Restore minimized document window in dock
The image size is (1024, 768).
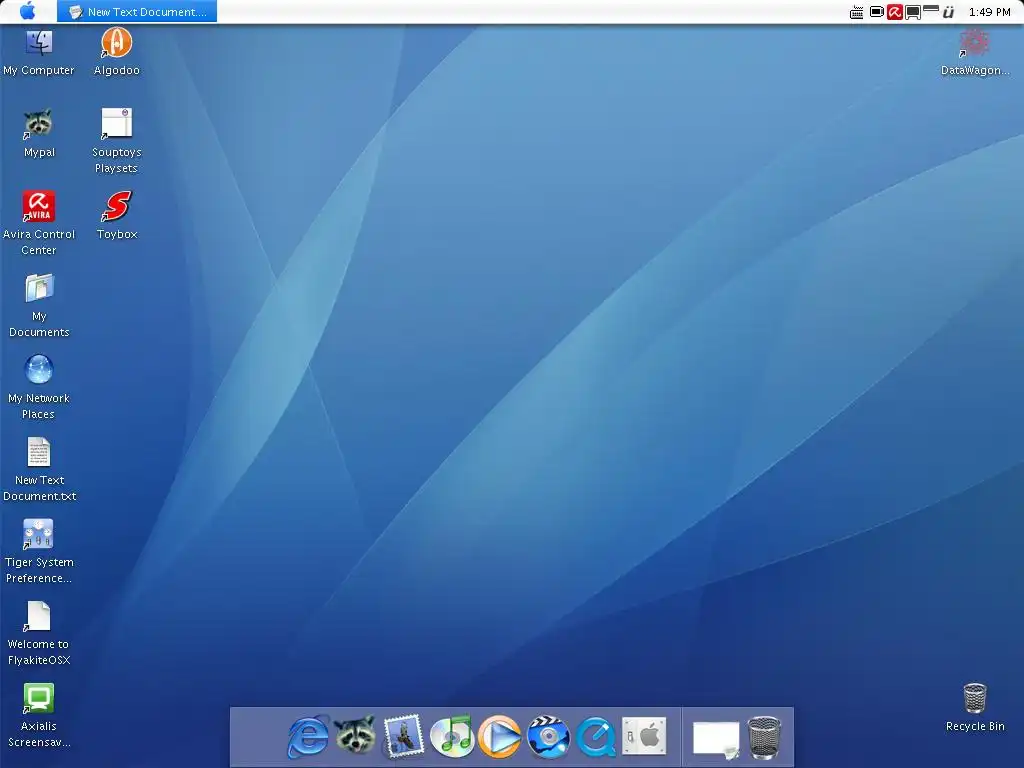pyautogui.click(x=716, y=741)
